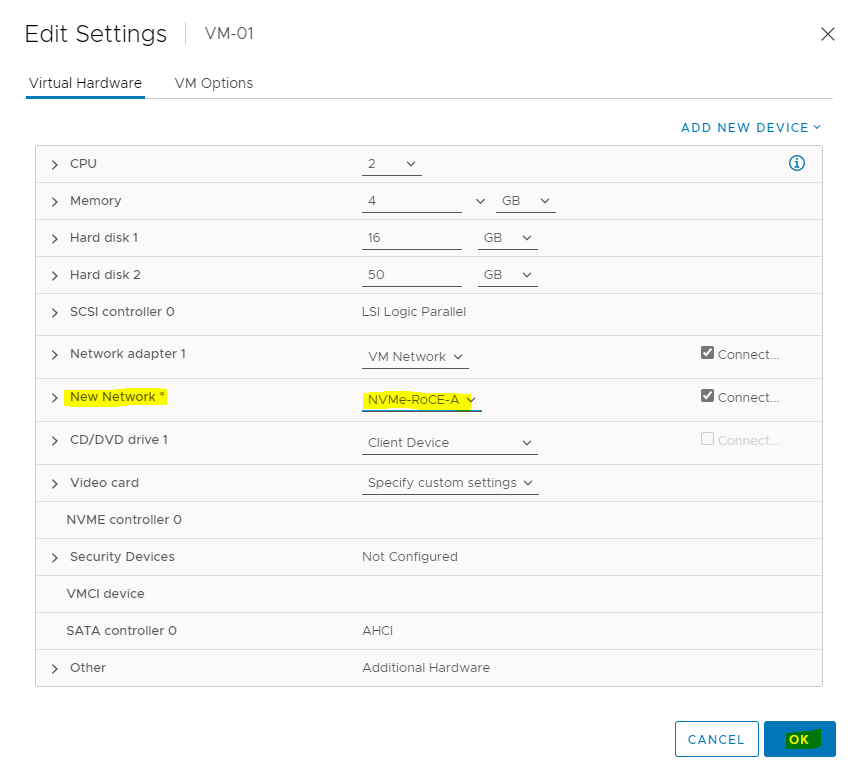Open the Specify custom settings dropdown

[450, 483]
